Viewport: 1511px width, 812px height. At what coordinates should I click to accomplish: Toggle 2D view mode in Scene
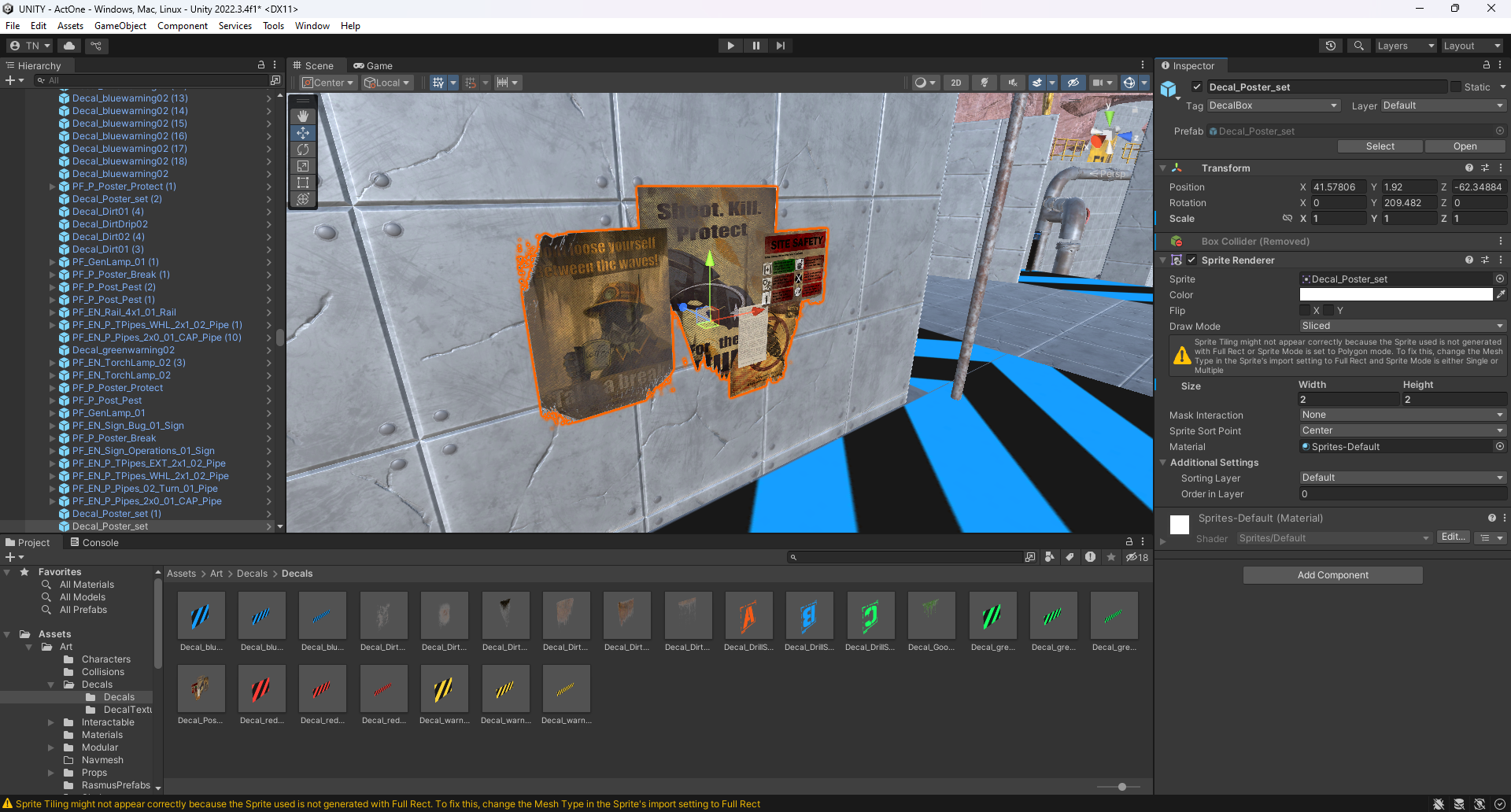[x=956, y=83]
